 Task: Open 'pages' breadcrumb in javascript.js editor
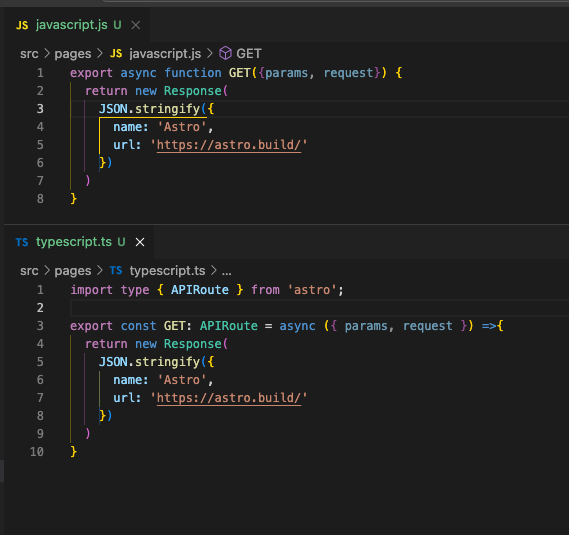[73, 54]
